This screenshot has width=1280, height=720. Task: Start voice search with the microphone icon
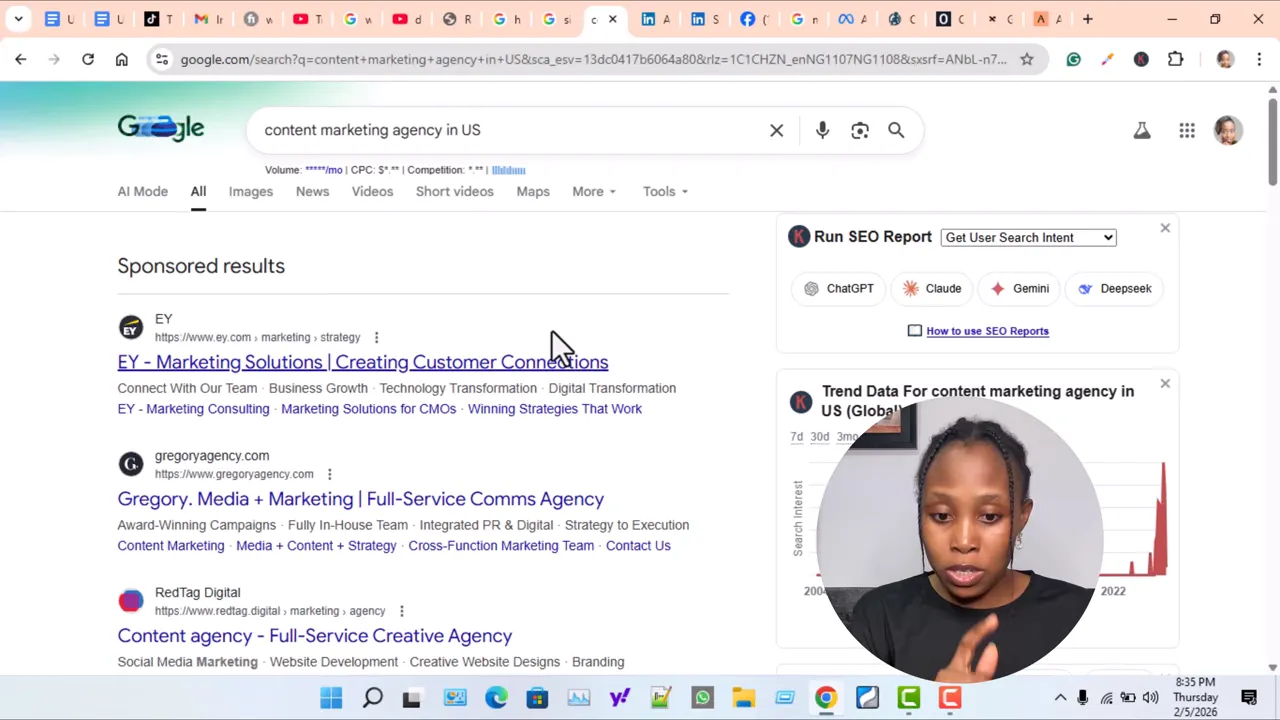pos(822,130)
